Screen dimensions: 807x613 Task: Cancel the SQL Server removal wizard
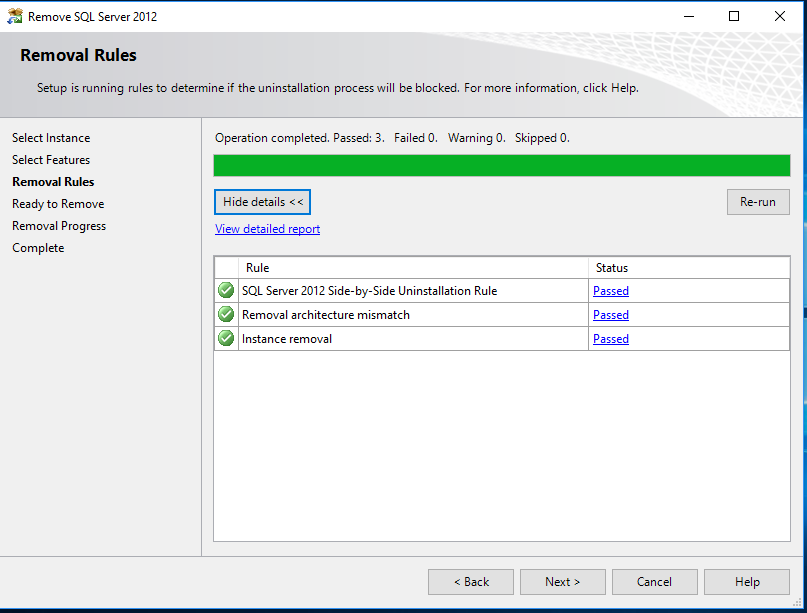[654, 581]
